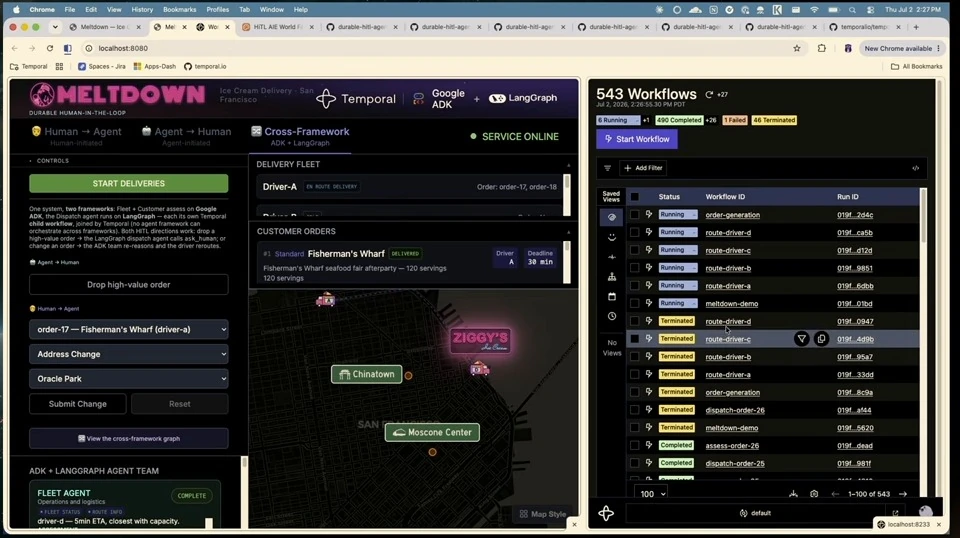Go to the previous page of workflows
Screen dimensions: 960x538
[x=835, y=494]
